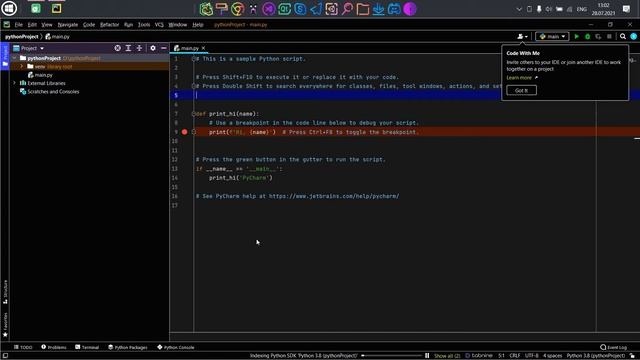The image size is (640, 360).
Task: Open Windows Start menu
Action: pos(9,9)
